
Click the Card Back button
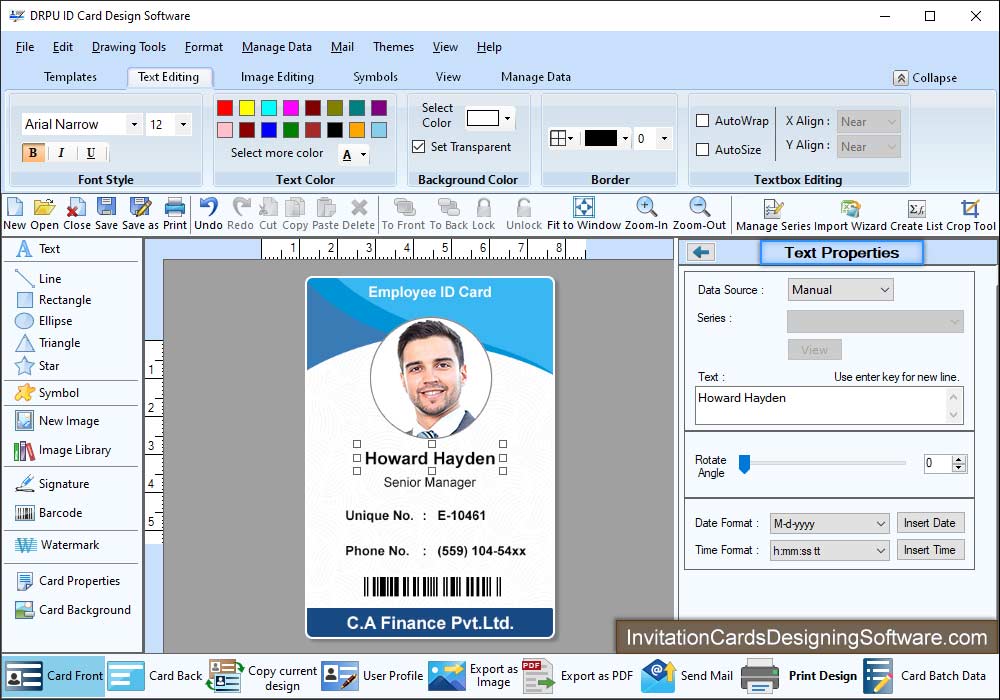tap(156, 676)
